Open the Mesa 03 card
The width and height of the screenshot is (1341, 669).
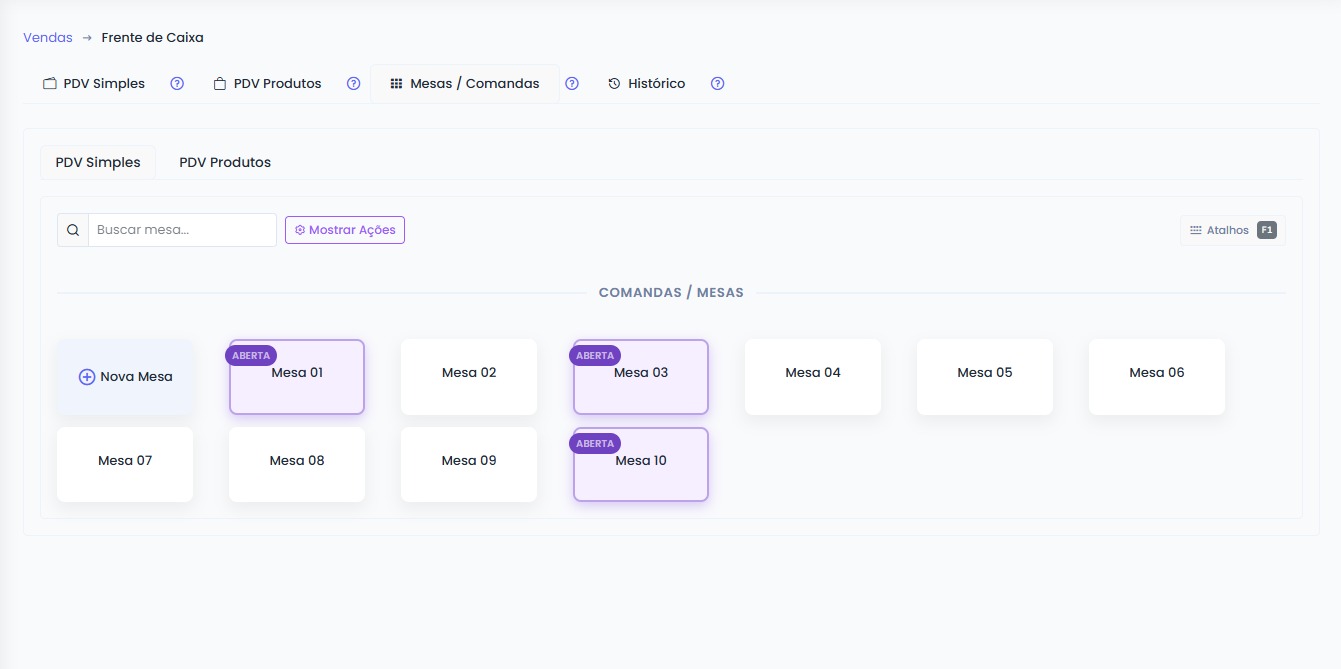641,377
